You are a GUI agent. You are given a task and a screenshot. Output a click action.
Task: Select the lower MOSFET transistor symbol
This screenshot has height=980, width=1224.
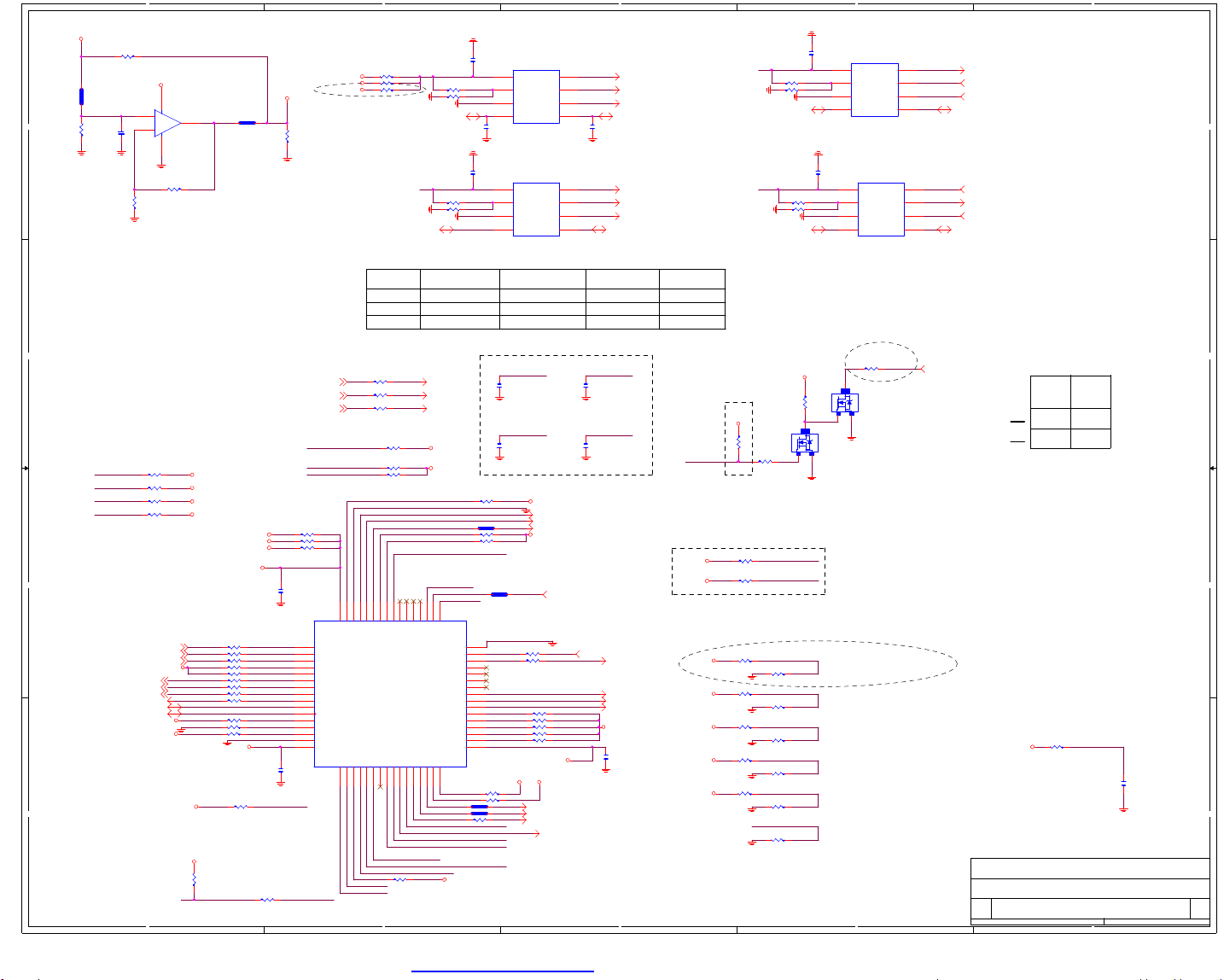(805, 443)
